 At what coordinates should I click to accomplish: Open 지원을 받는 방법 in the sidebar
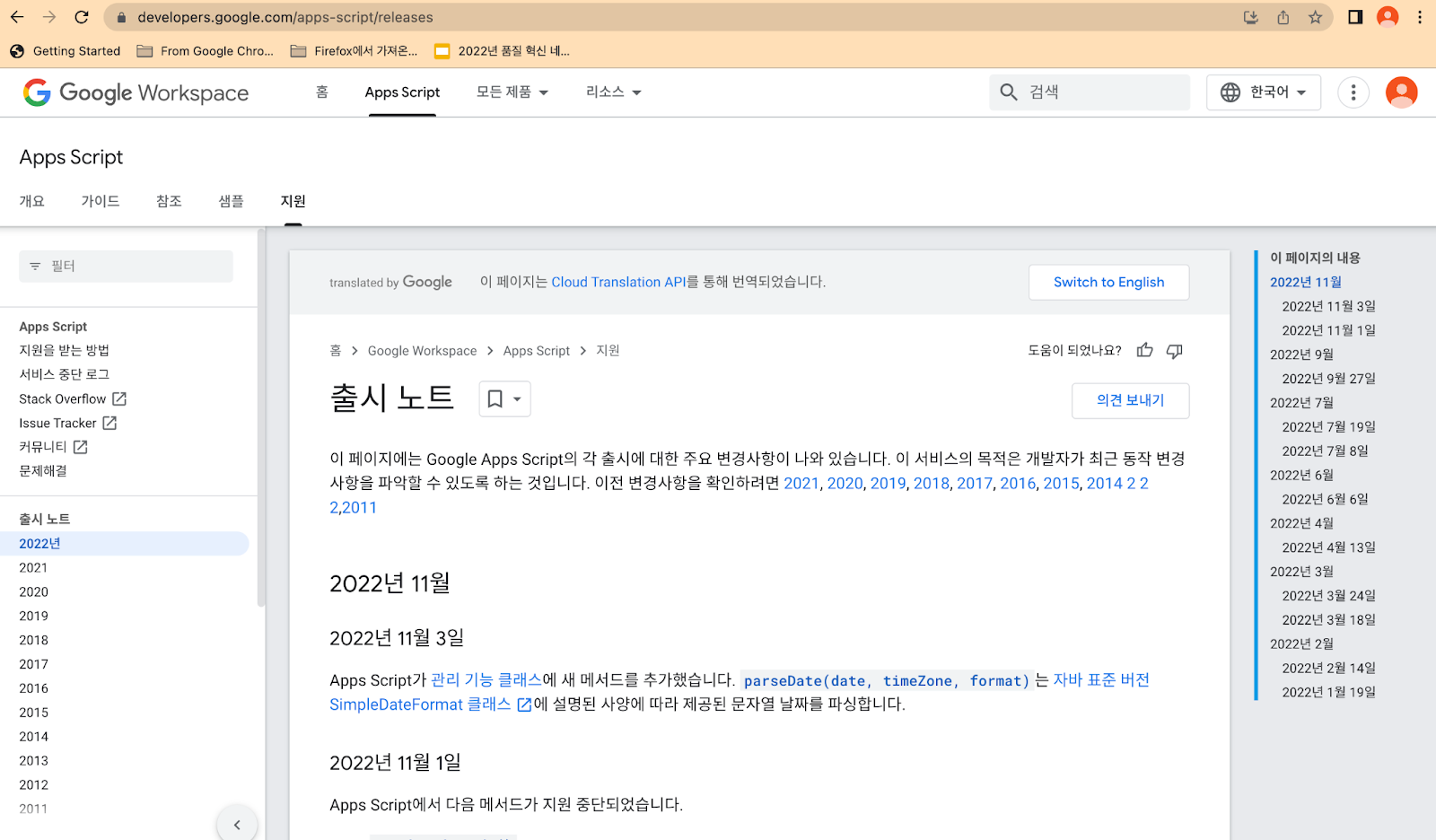(x=64, y=350)
